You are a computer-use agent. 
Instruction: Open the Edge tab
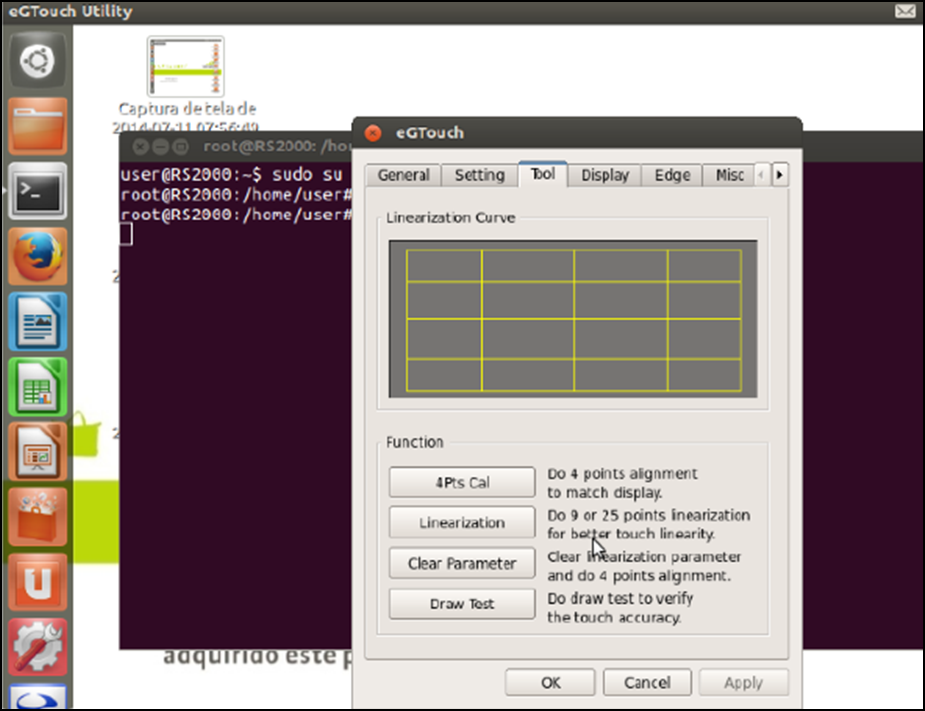pos(672,175)
